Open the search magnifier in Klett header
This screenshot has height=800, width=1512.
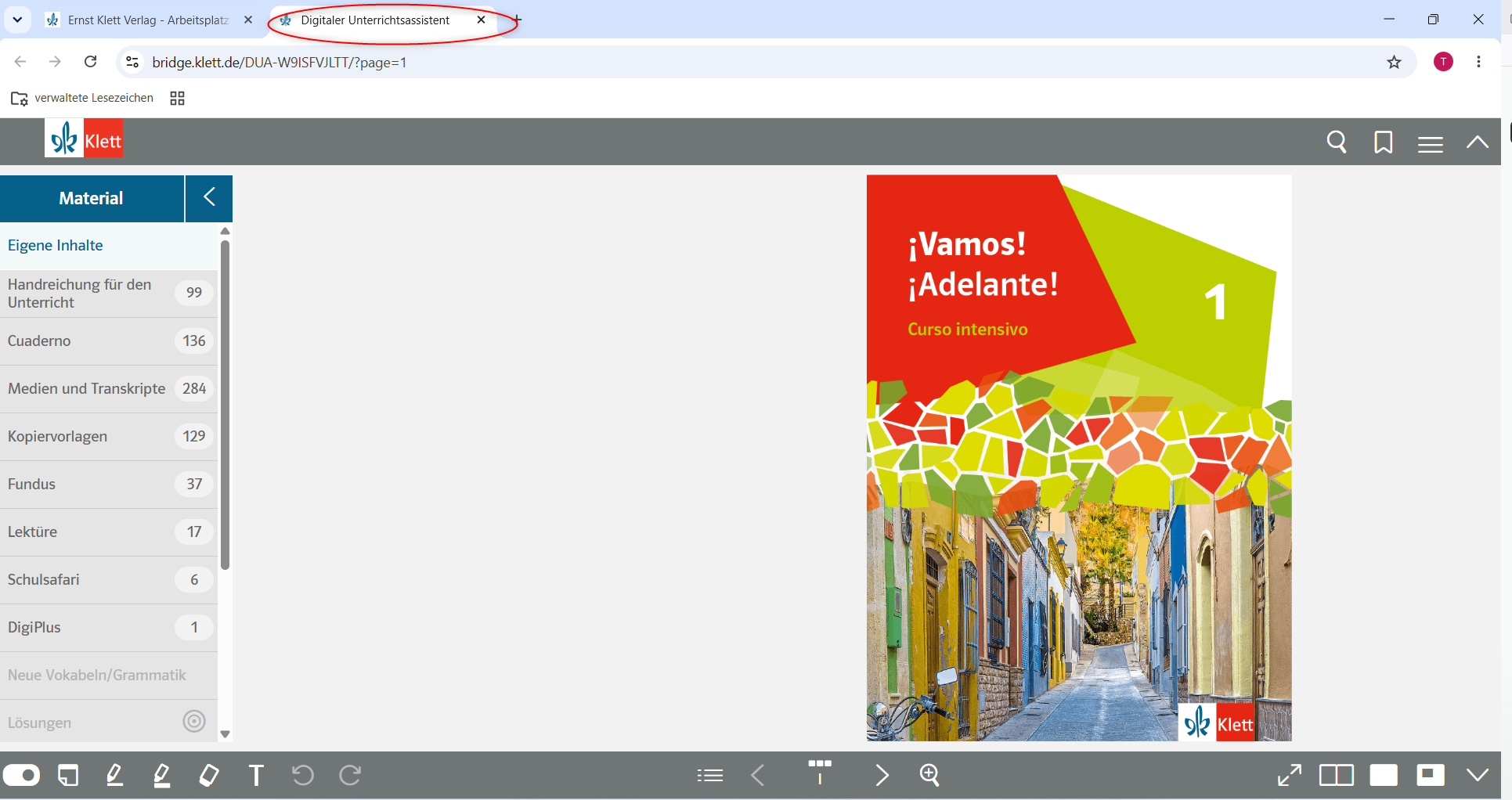click(x=1337, y=142)
